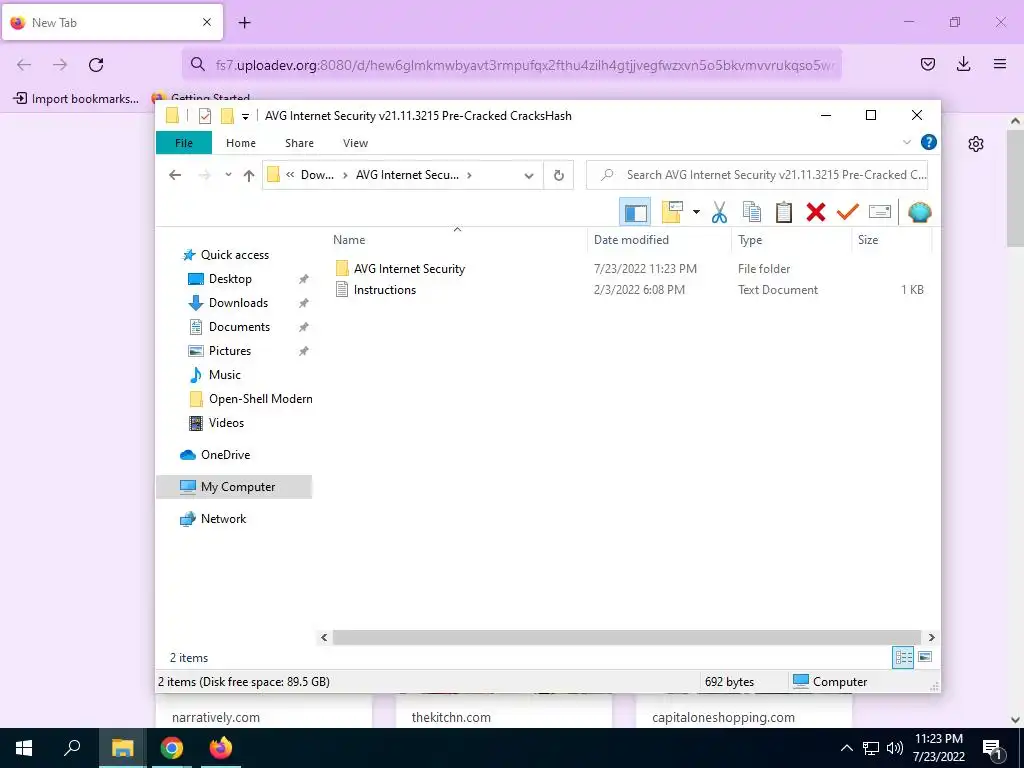Screen dimensions: 1024x768
Task: Click Properties checkmark icon in title bar
Action: [x=205, y=116]
